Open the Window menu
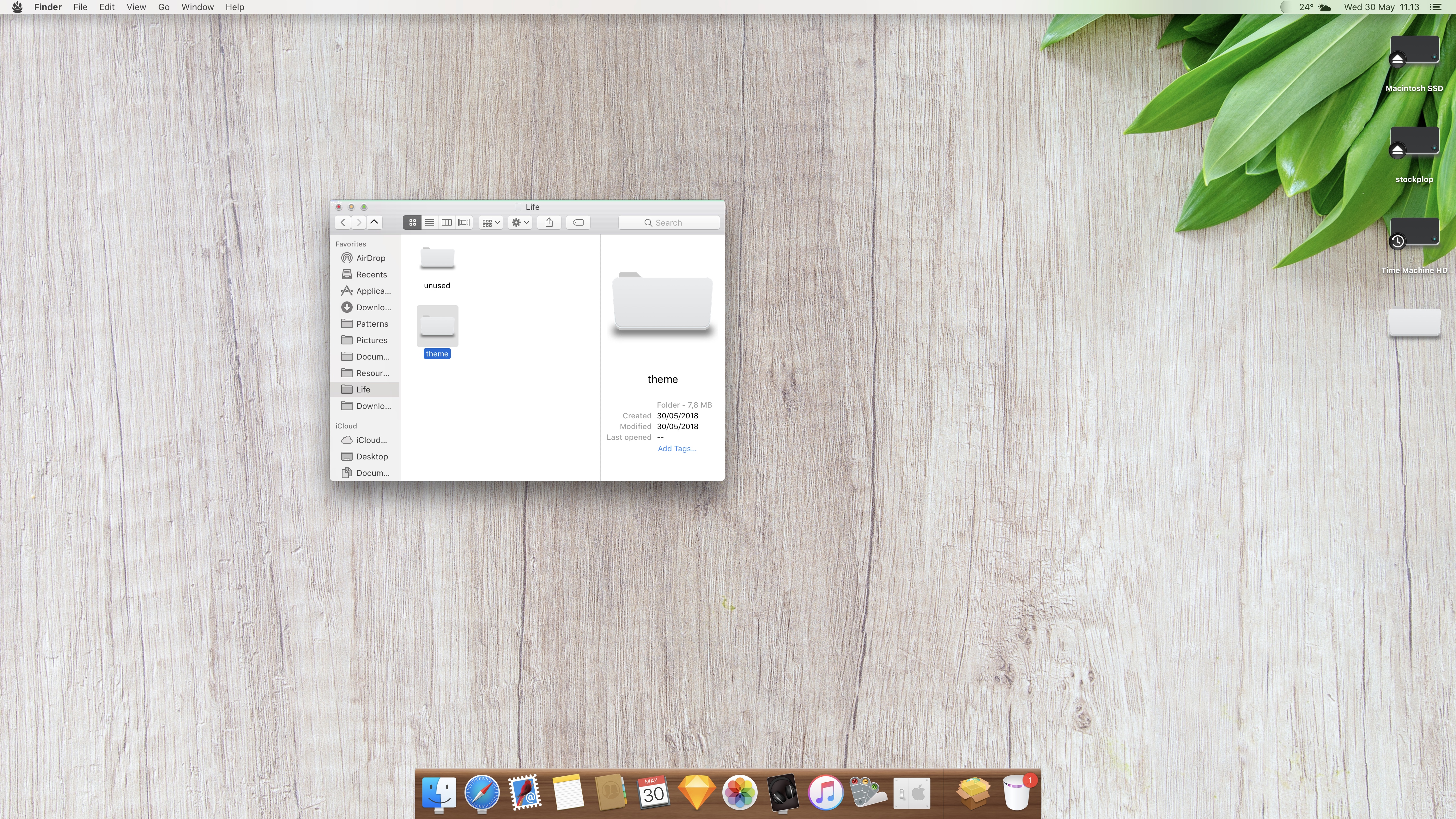This screenshot has height=819, width=1456. [x=197, y=7]
